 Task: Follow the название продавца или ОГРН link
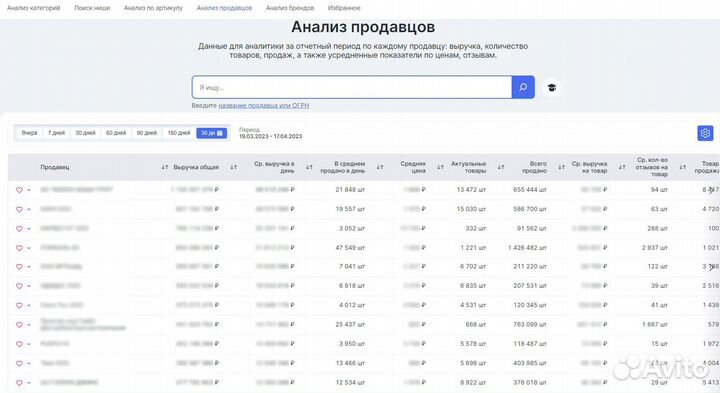pos(264,106)
